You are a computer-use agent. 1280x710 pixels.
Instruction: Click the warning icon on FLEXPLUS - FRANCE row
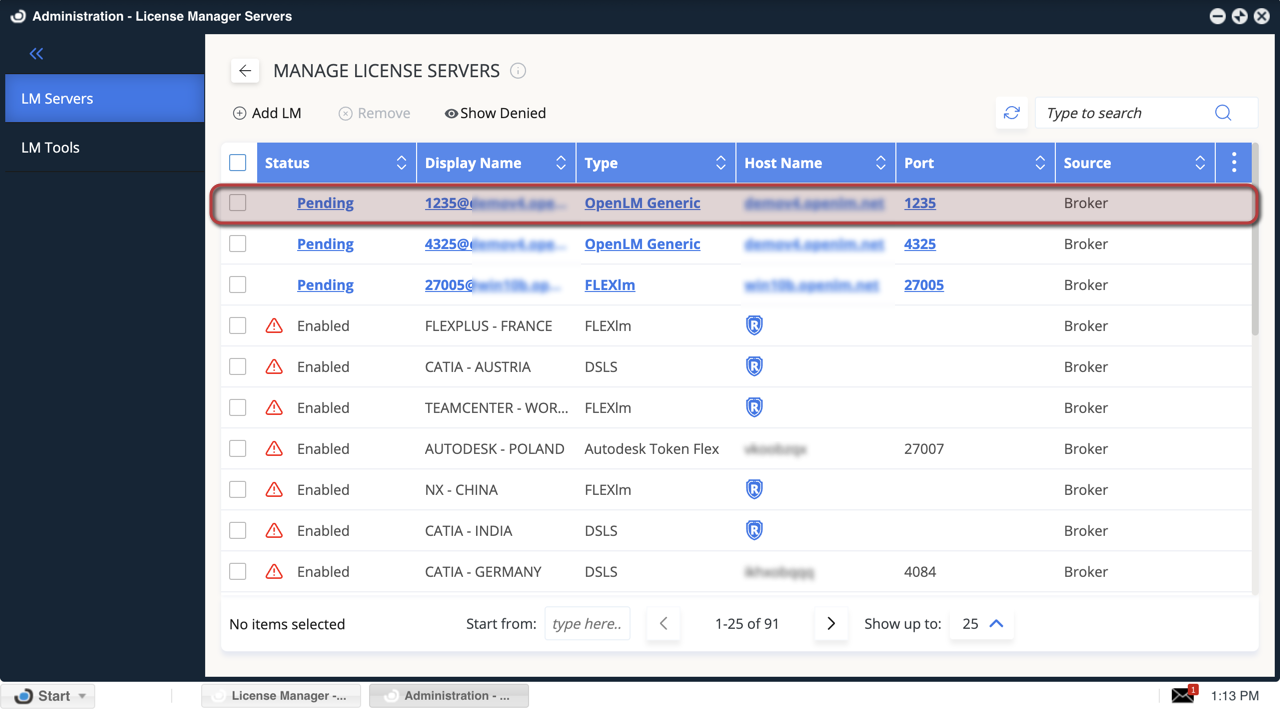274,326
